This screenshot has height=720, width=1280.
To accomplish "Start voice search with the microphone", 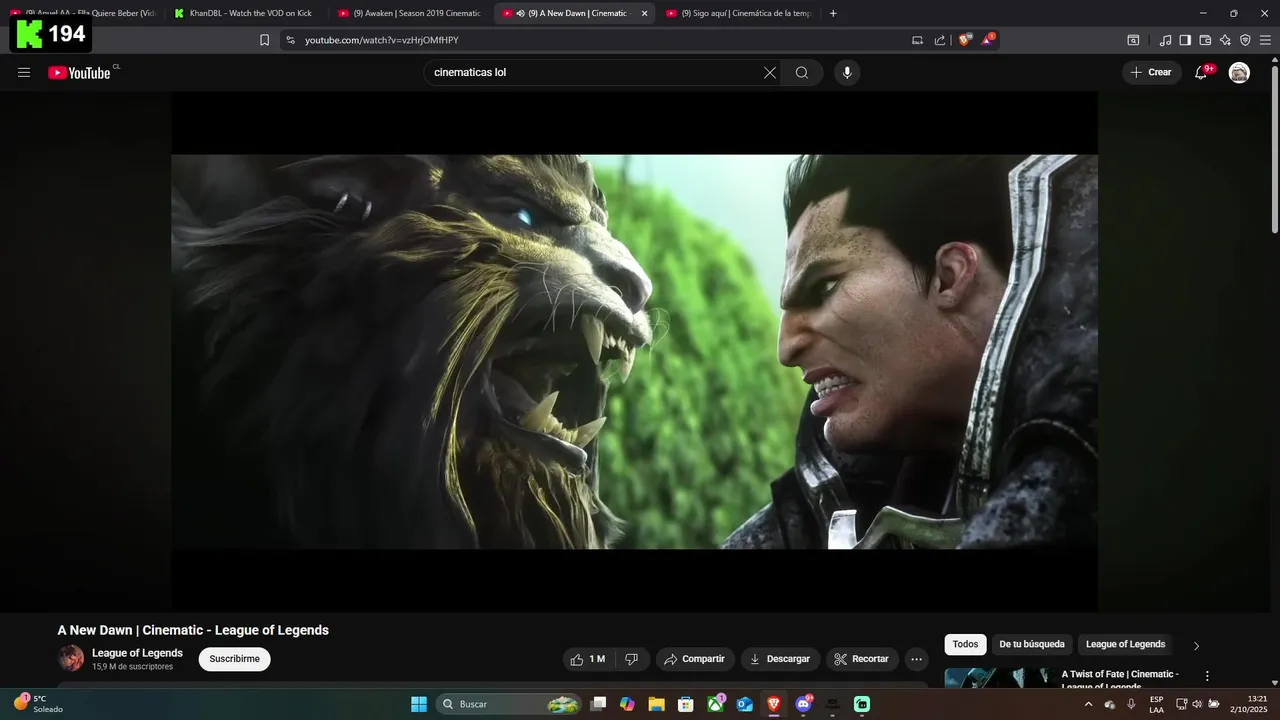I will [847, 72].
